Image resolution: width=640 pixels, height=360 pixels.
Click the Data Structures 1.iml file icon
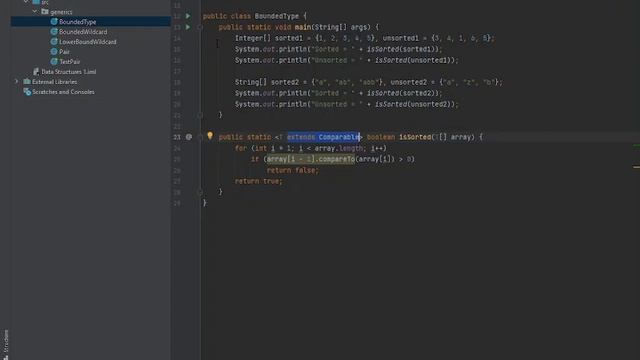click(36, 71)
